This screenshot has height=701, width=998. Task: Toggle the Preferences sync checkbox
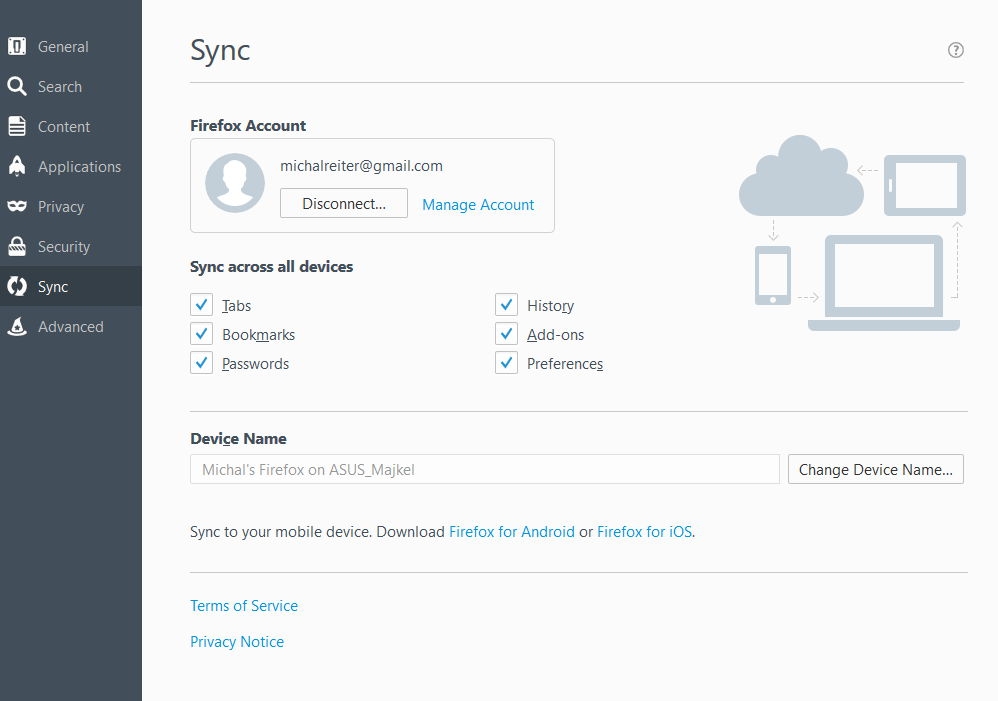pyautogui.click(x=507, y=363)
